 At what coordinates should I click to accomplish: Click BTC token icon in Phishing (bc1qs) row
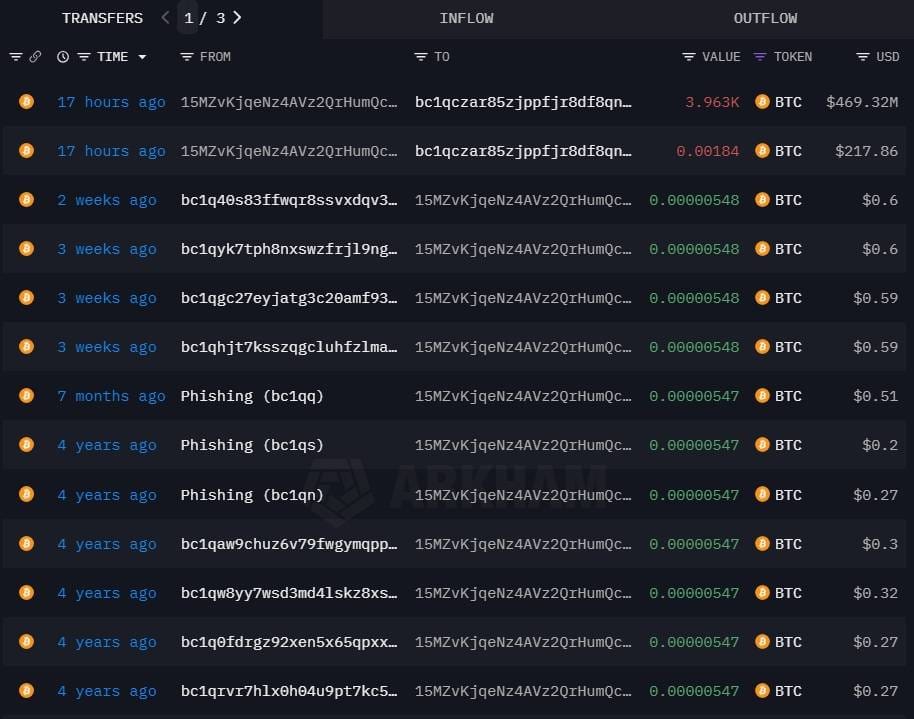762,445
